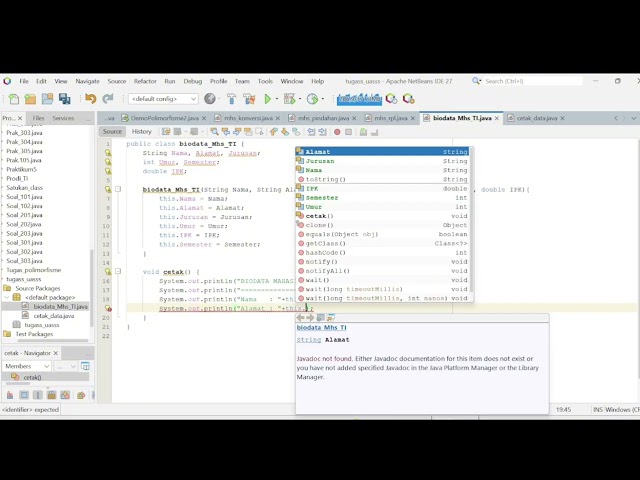Click the Redo arrow icon
The image size is (640, 480).
pyautogui.click(x=108, y=99)
